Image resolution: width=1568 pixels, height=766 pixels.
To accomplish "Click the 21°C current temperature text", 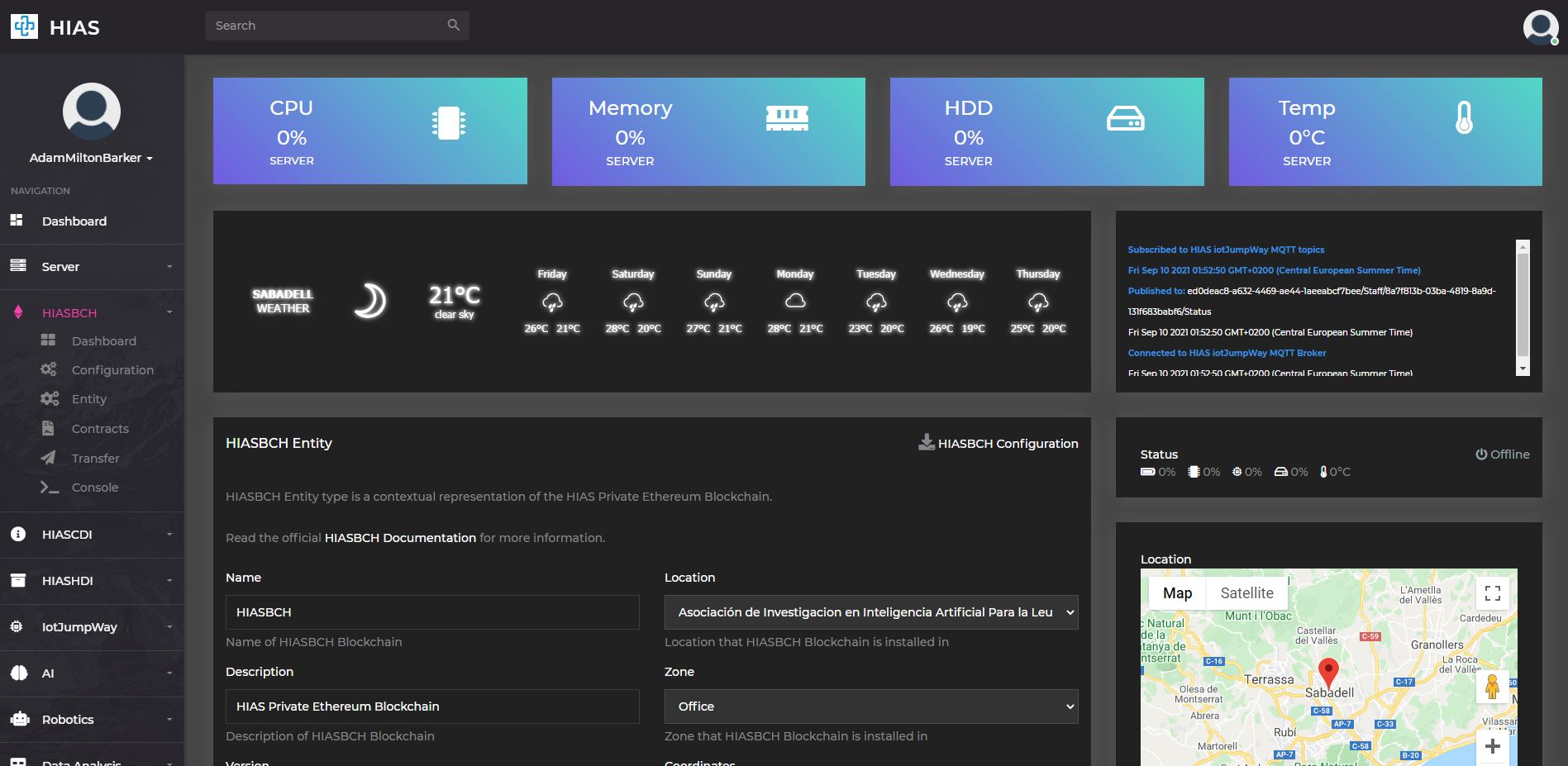I will 454,295.
